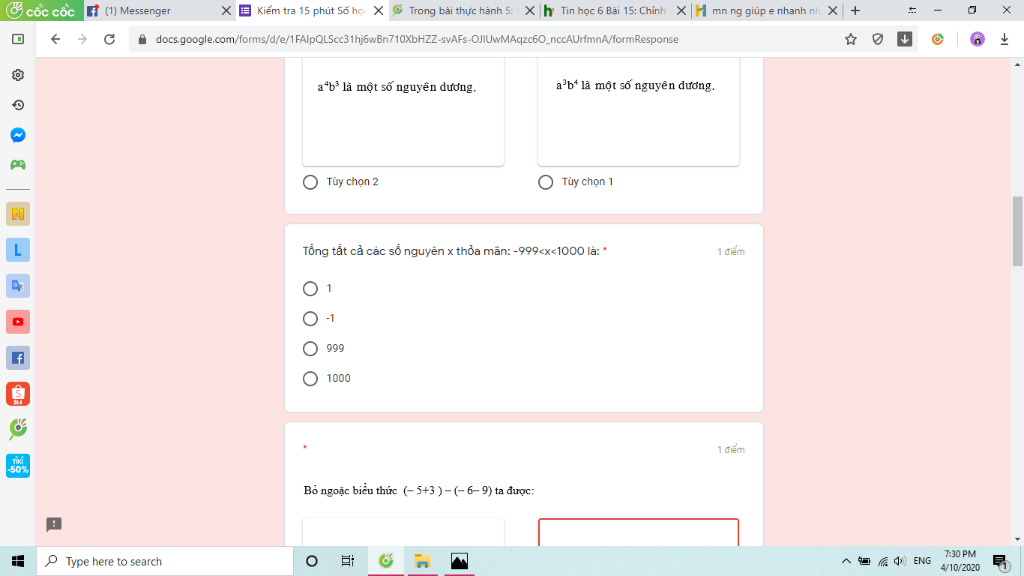The image size is (1024, 576).
Task: Show browser downloads list
Action: [x=1004, y=39]
